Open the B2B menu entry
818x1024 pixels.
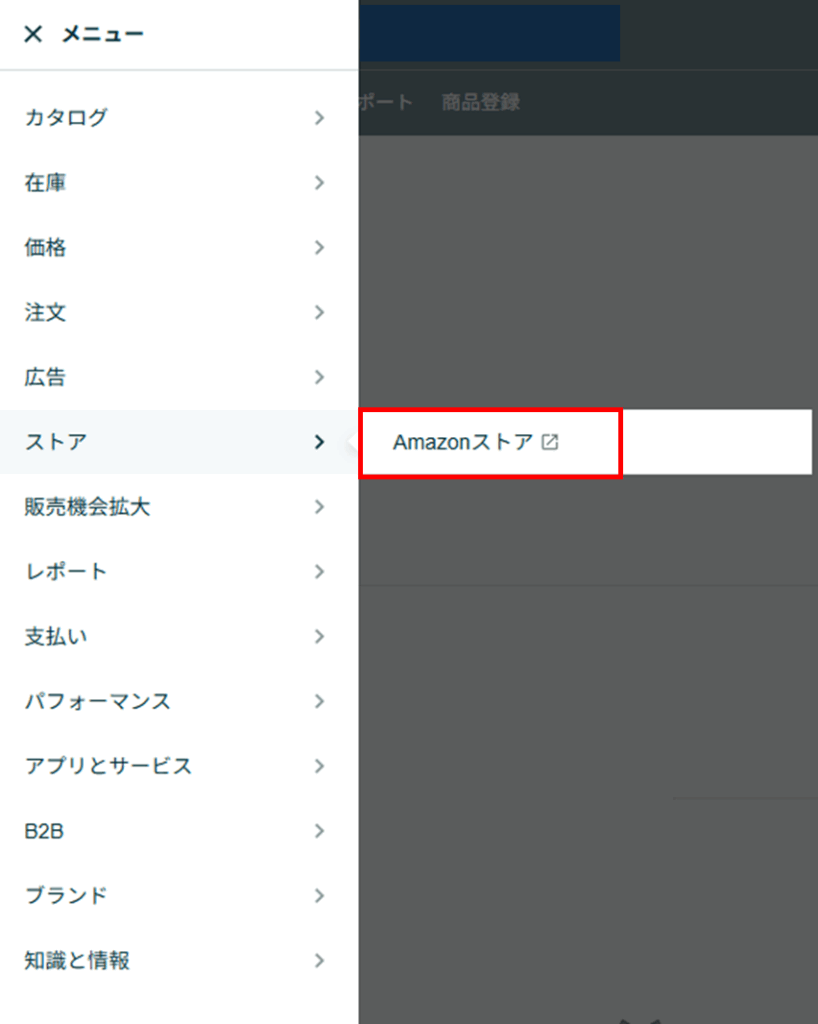click(x=44, y=831)
